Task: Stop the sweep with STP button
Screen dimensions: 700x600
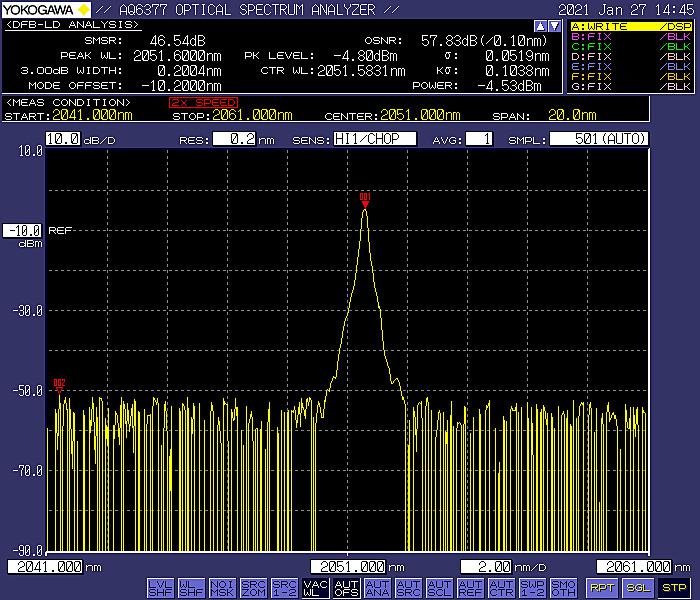Action: 674,587
